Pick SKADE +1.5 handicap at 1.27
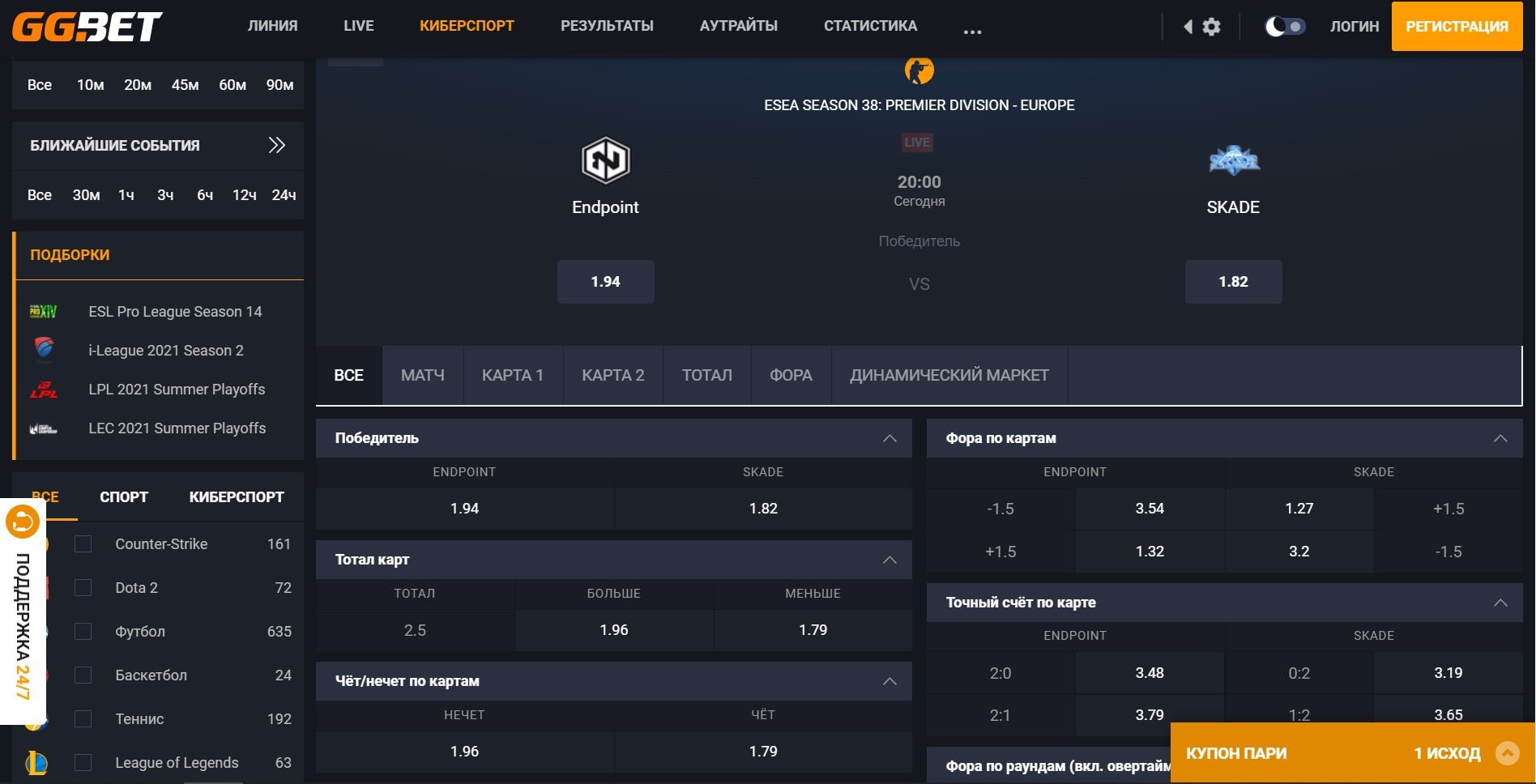The image size is (1536, 784). [1299, 509]
